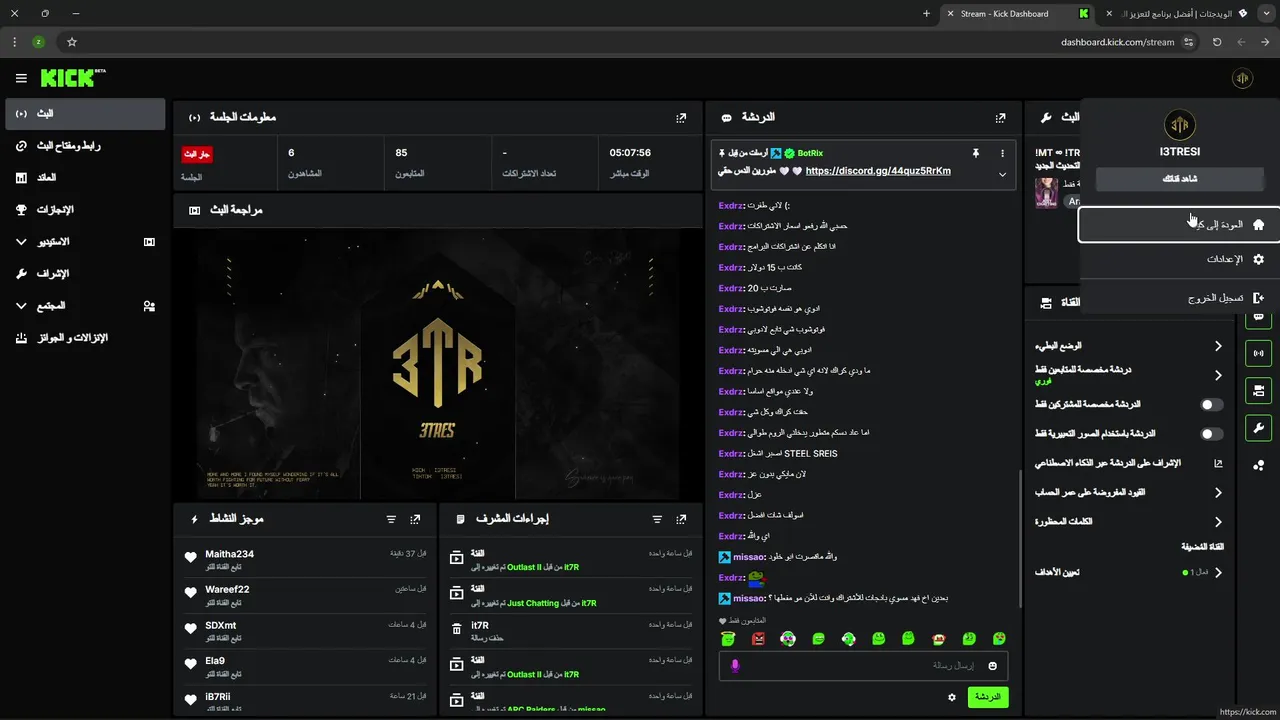Click the three-dots cluster icon in the right rail

pyautogui.click(x=1258, y=464)
